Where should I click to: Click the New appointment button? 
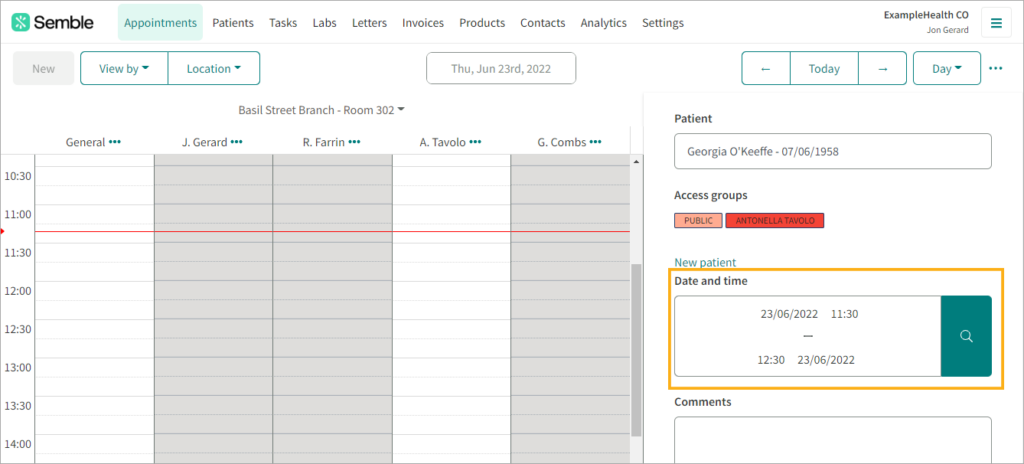click(44, 69)
